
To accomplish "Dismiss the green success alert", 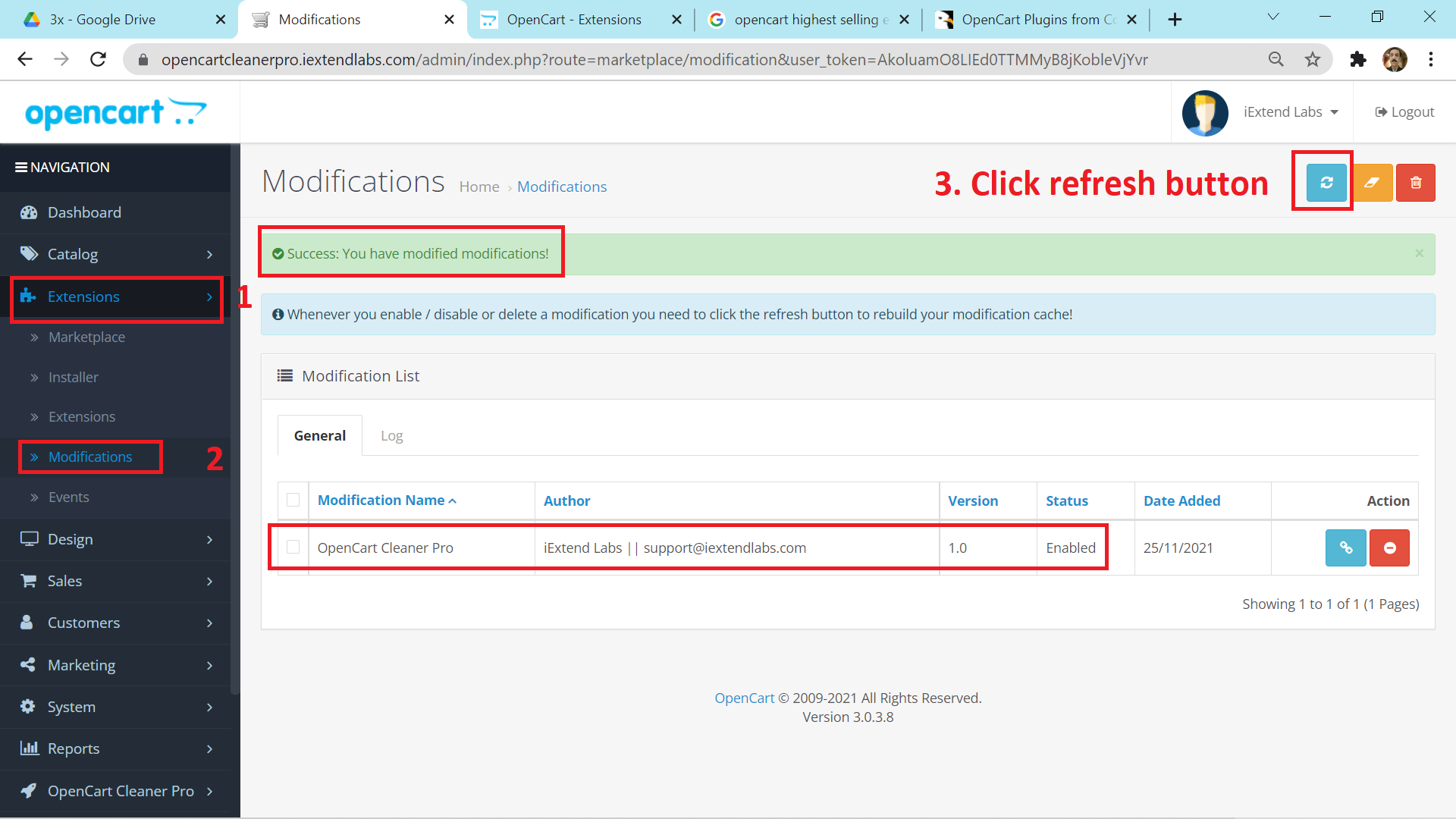I will click(x=1419, y=253).
